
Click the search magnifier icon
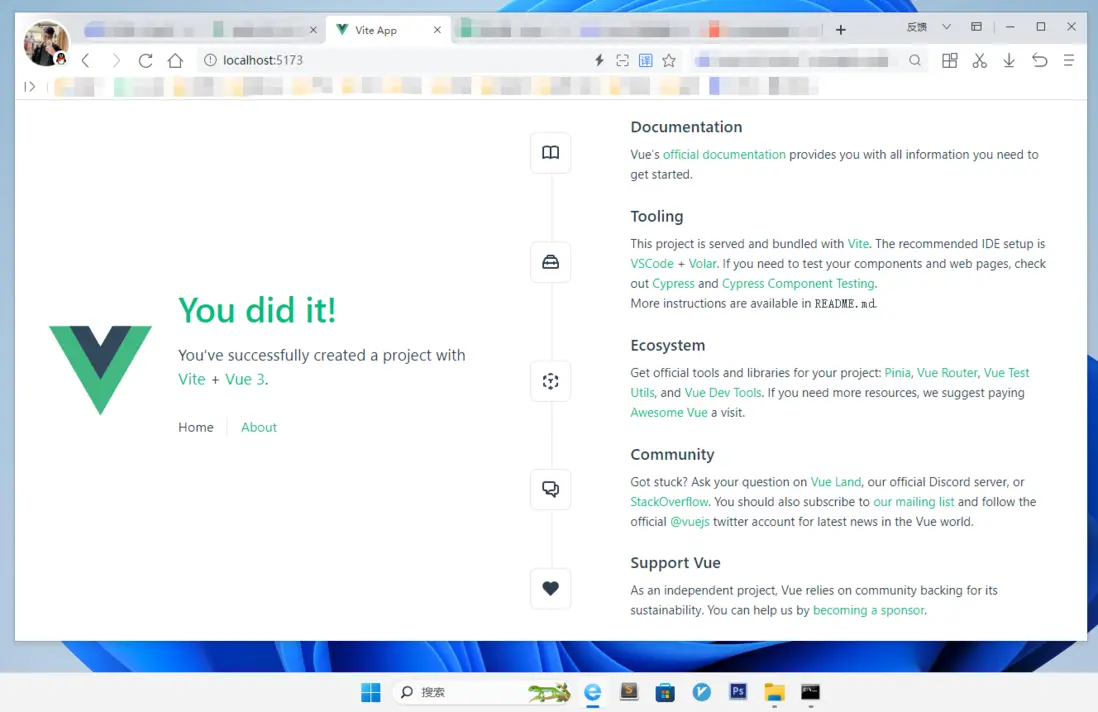915,60
